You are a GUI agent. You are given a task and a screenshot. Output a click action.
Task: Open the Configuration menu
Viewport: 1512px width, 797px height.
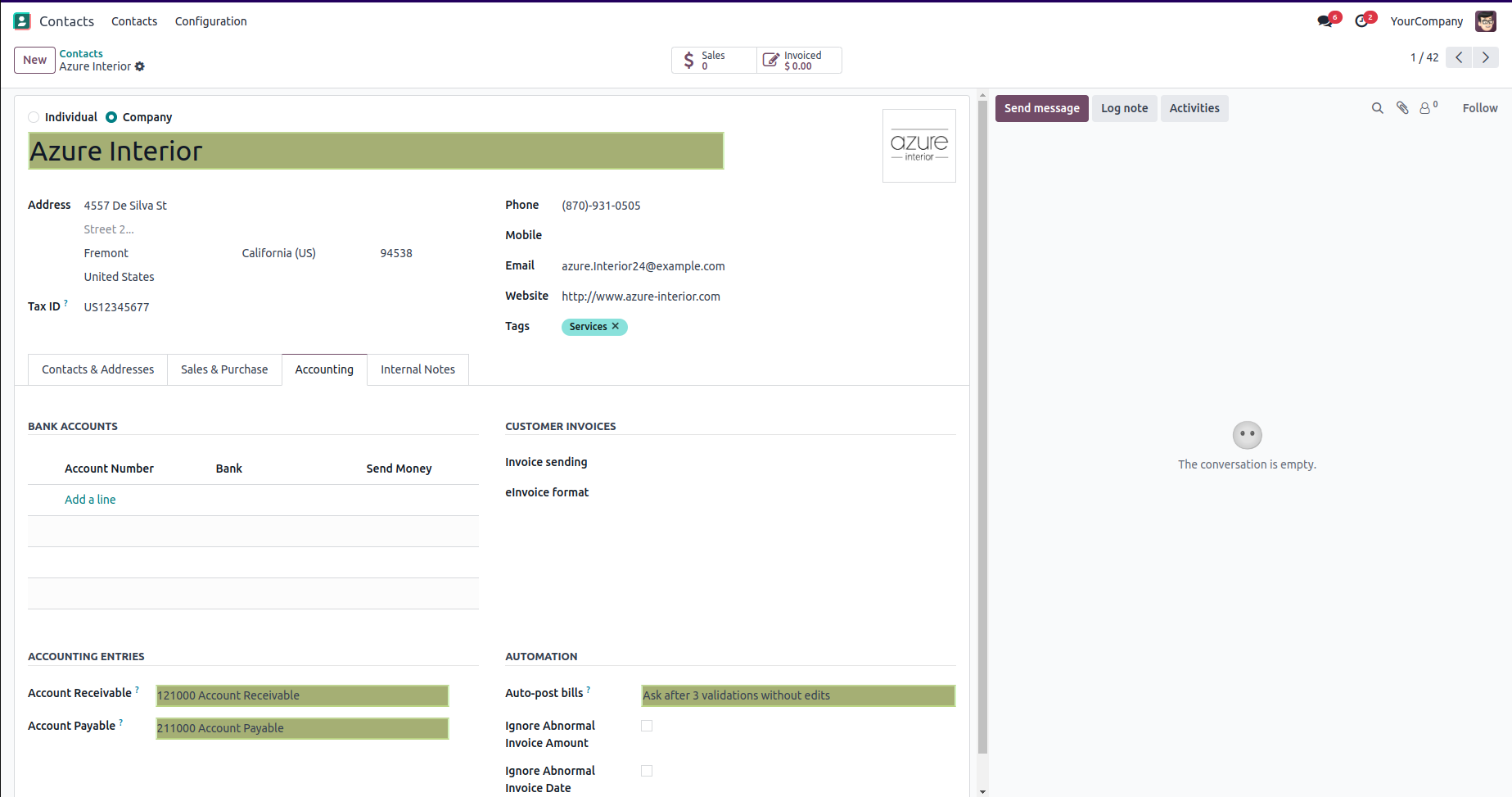pos(210,21)
